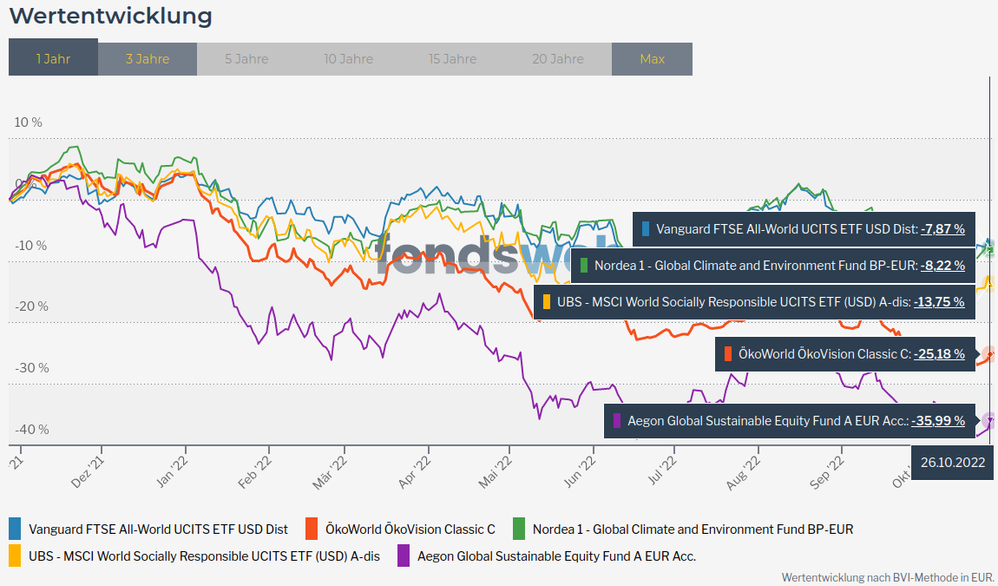998x586 pixels.
Task: Switch to the 3 Jahre tab
Action: (x=147, y=59)
